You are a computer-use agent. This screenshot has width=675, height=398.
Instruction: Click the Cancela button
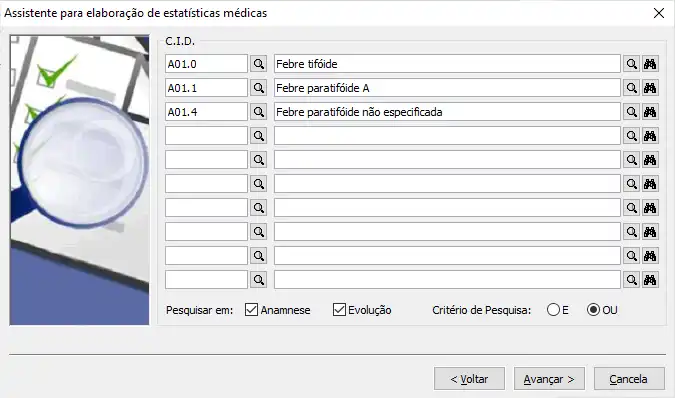coord(629,379)
